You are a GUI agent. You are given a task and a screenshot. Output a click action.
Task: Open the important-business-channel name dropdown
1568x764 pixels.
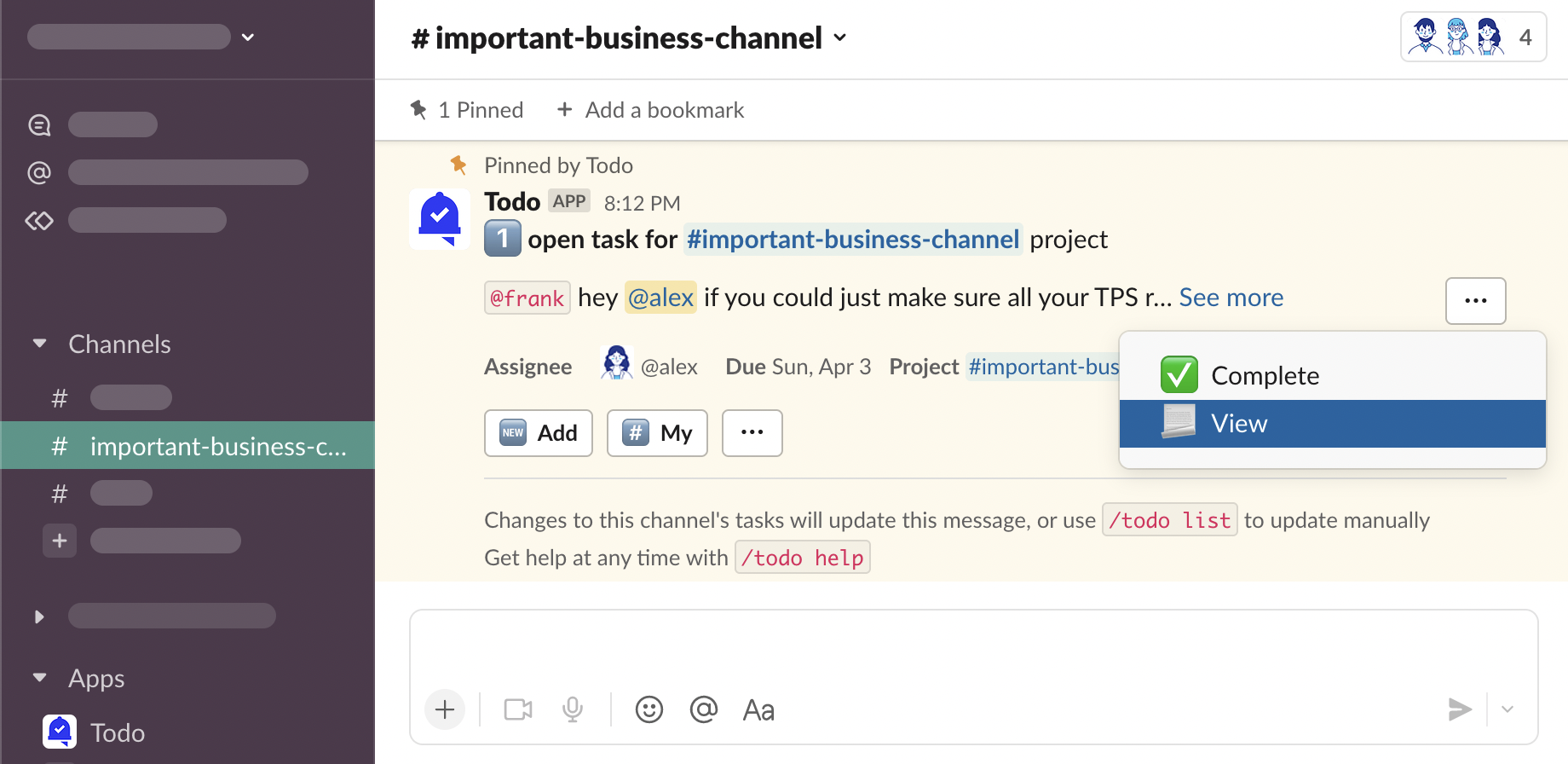(x=629, y=38)
